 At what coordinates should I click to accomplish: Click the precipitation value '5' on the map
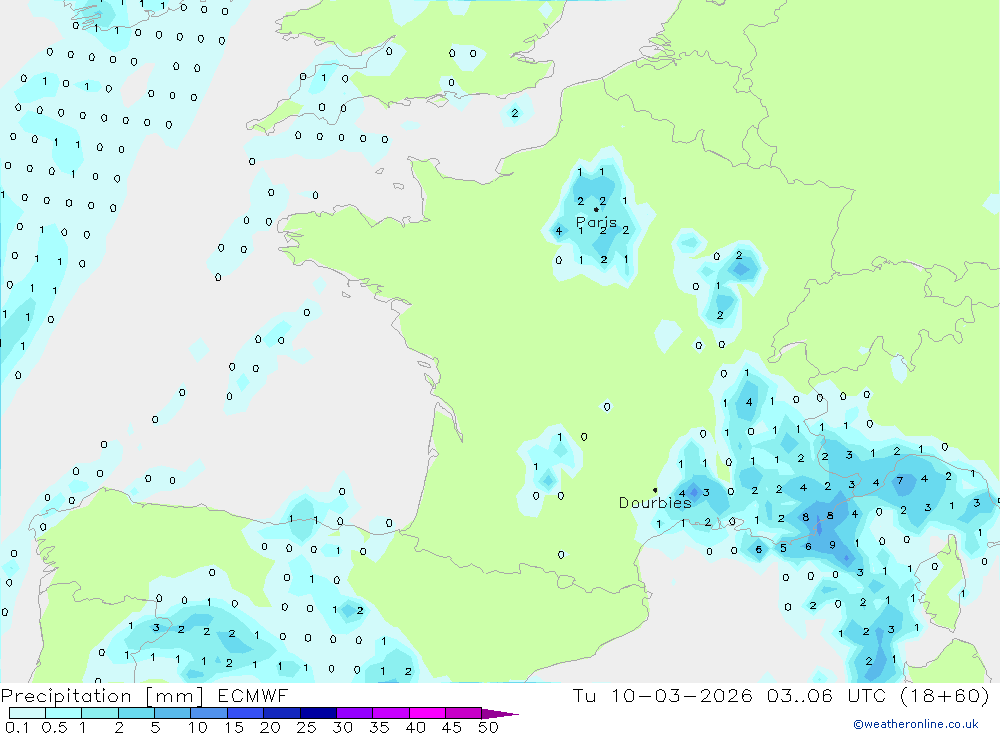(x=783, y=548)
